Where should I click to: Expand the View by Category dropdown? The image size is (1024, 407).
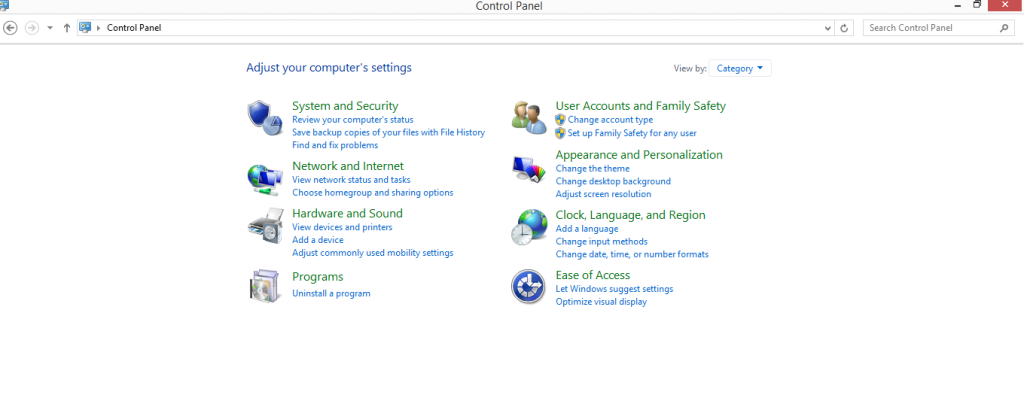click(x=739, y=68)
